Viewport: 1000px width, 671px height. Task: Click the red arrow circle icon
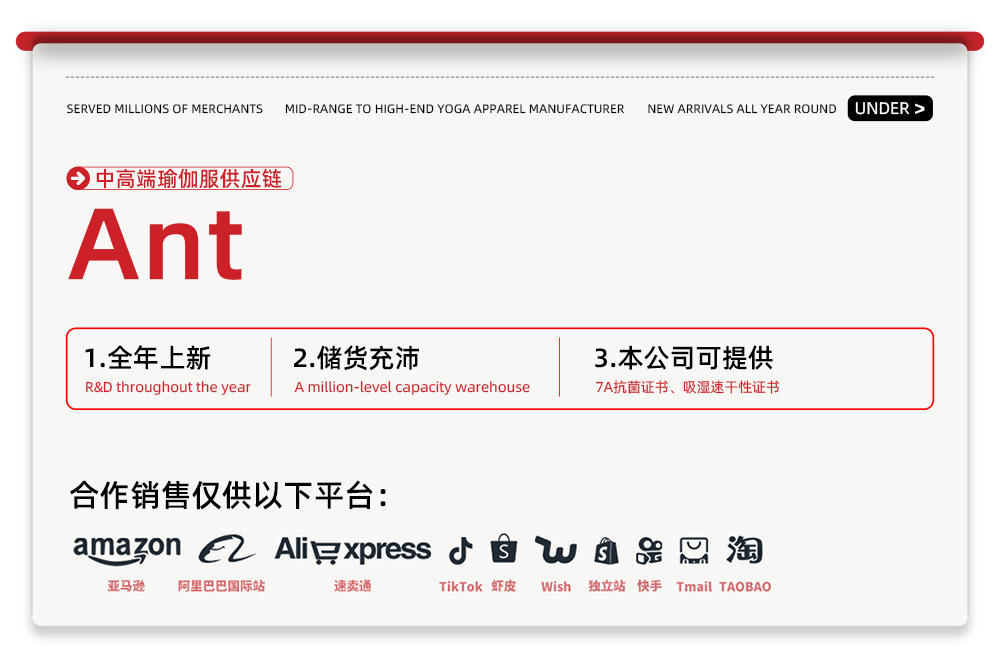(x=78, y=178)
